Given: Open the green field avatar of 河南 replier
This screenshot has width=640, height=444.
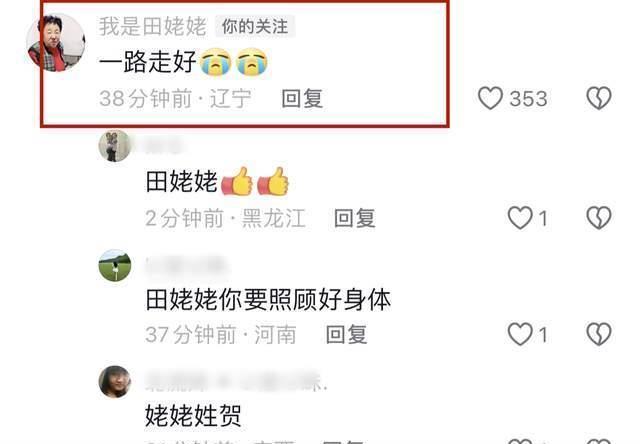Looking at the screenshot, I should point(115,265).
